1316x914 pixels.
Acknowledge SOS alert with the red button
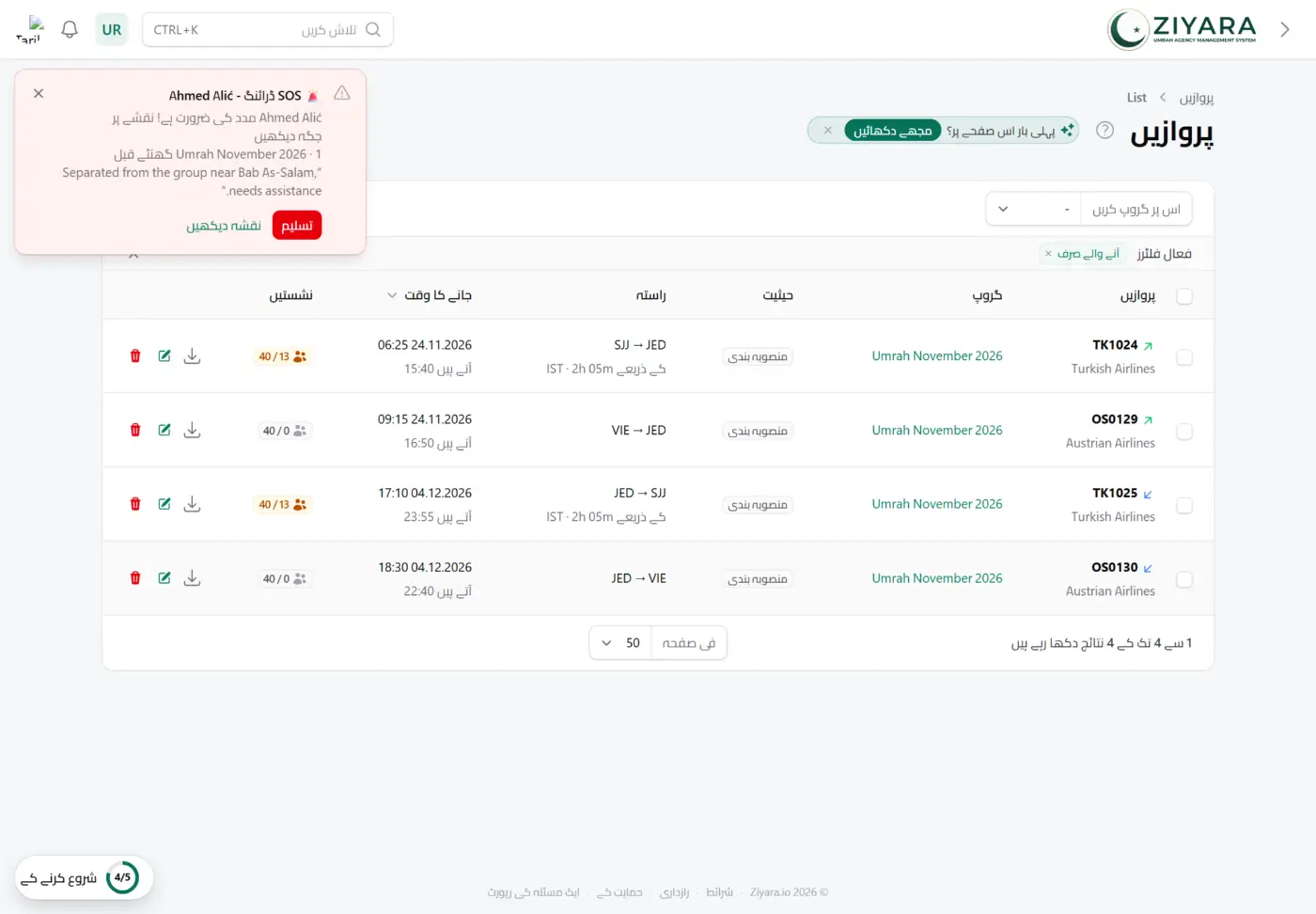click(x=297, y=226)
